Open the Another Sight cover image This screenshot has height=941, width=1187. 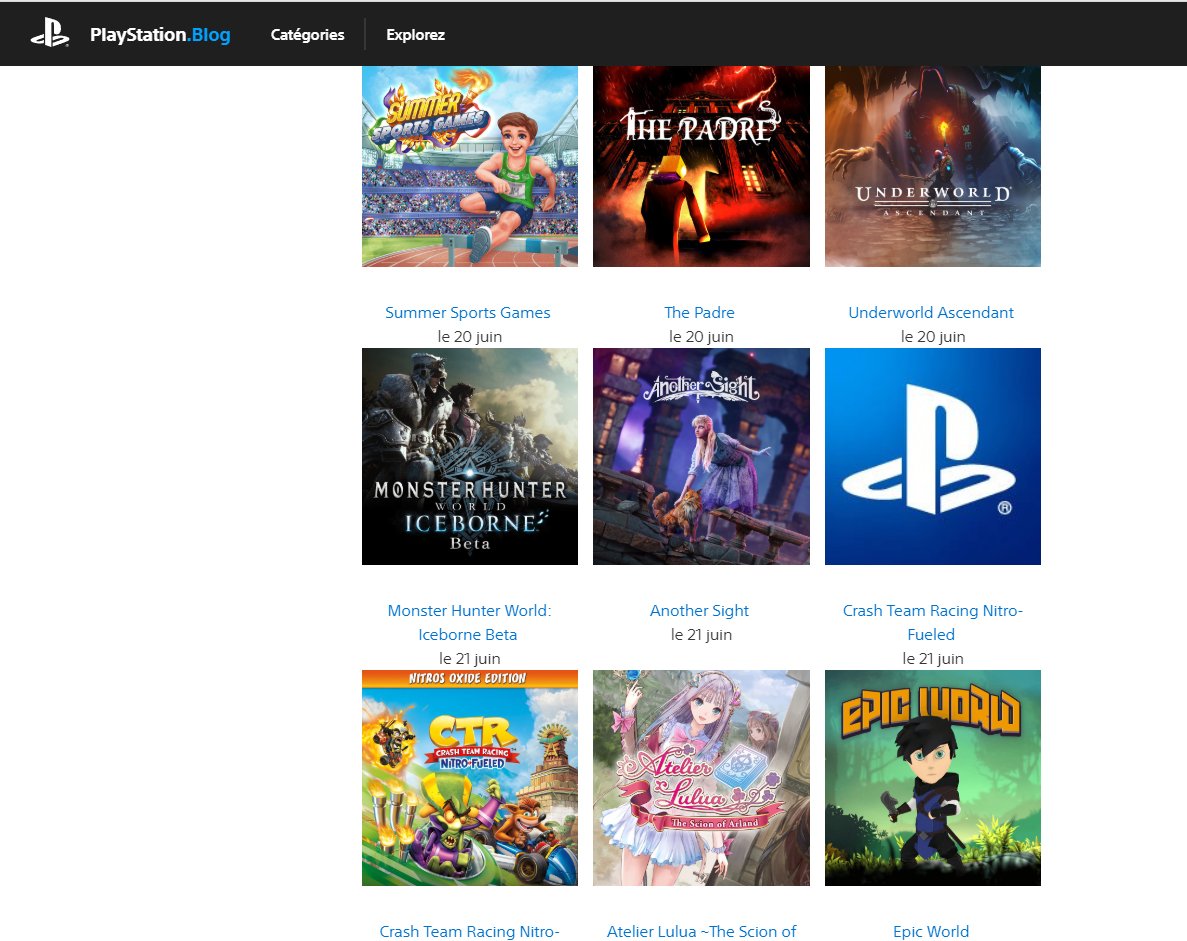coord(701,456)
